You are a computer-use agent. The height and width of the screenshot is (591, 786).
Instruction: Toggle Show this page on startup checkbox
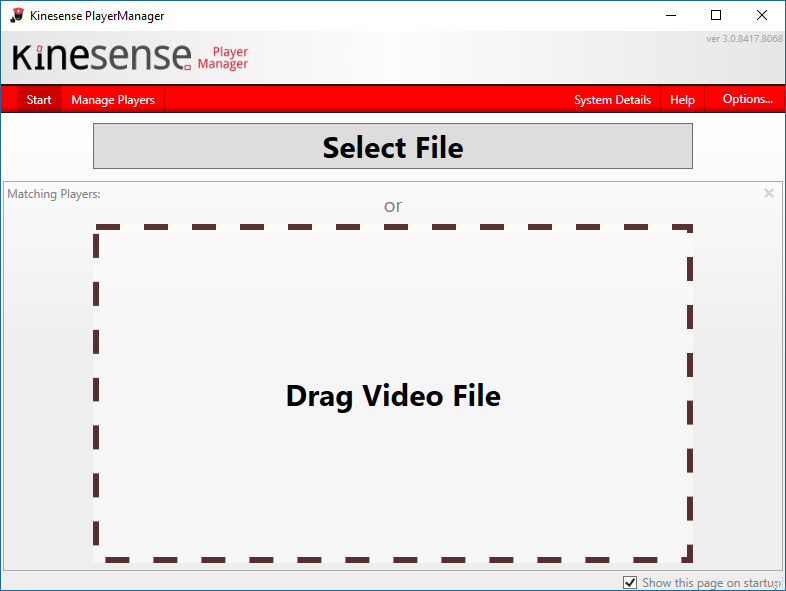coord(630,582)
